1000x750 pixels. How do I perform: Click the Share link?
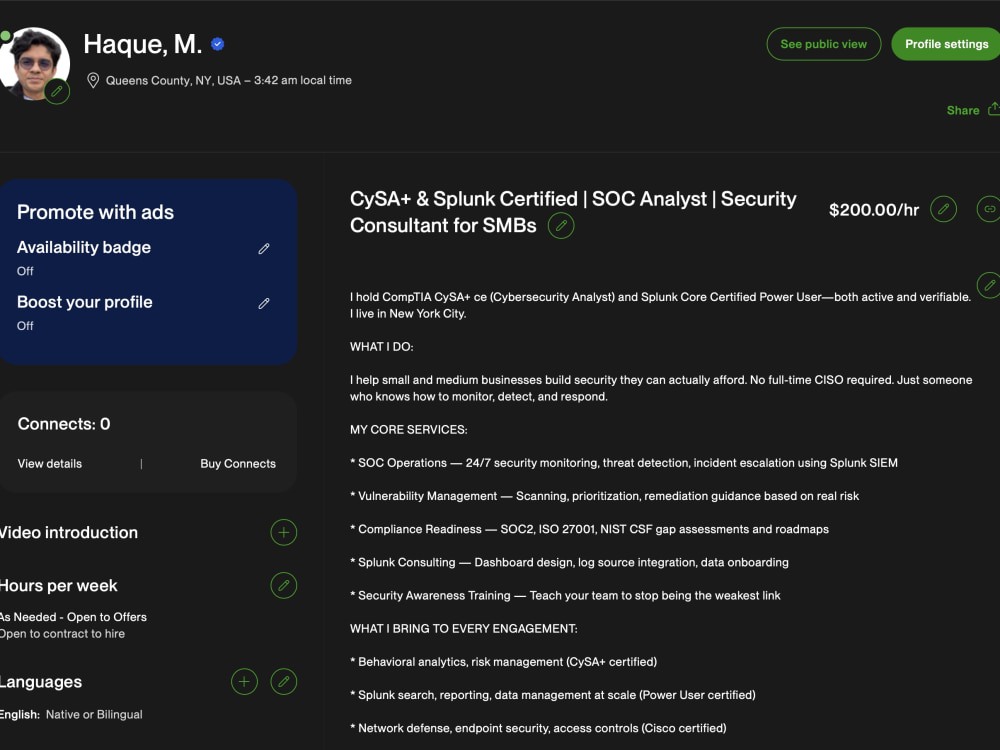(963, 110)
